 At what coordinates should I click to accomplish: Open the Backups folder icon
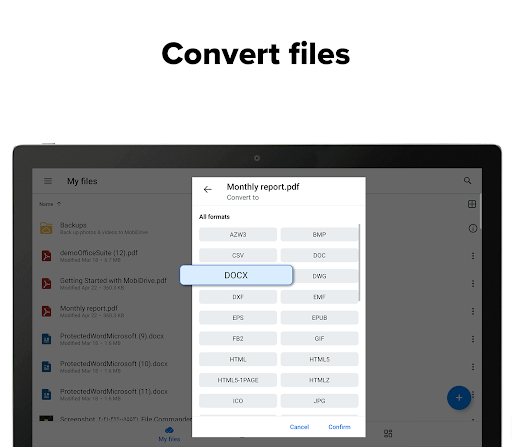click(46, 228)
